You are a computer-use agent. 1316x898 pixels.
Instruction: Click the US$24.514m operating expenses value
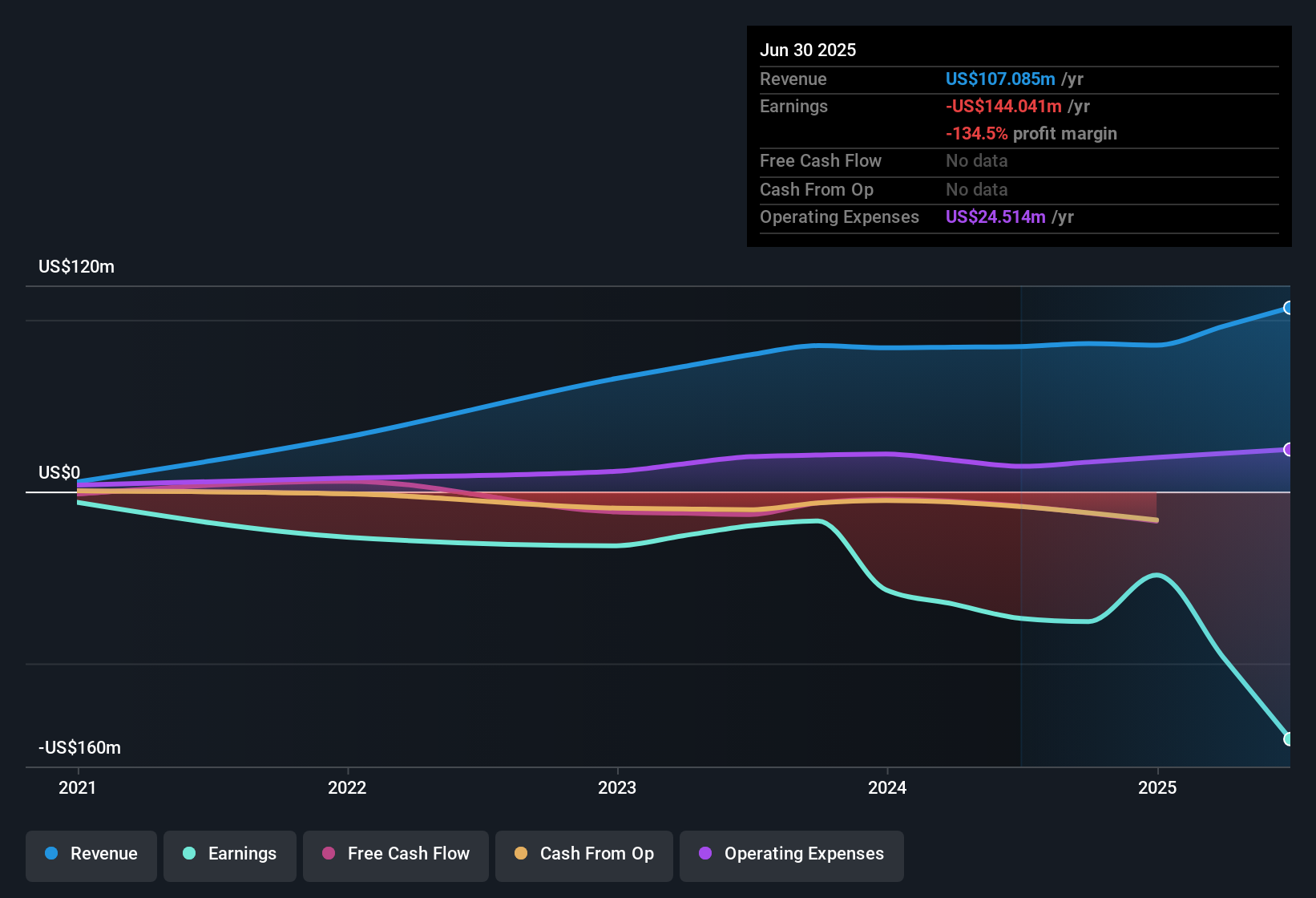(995, 217)
